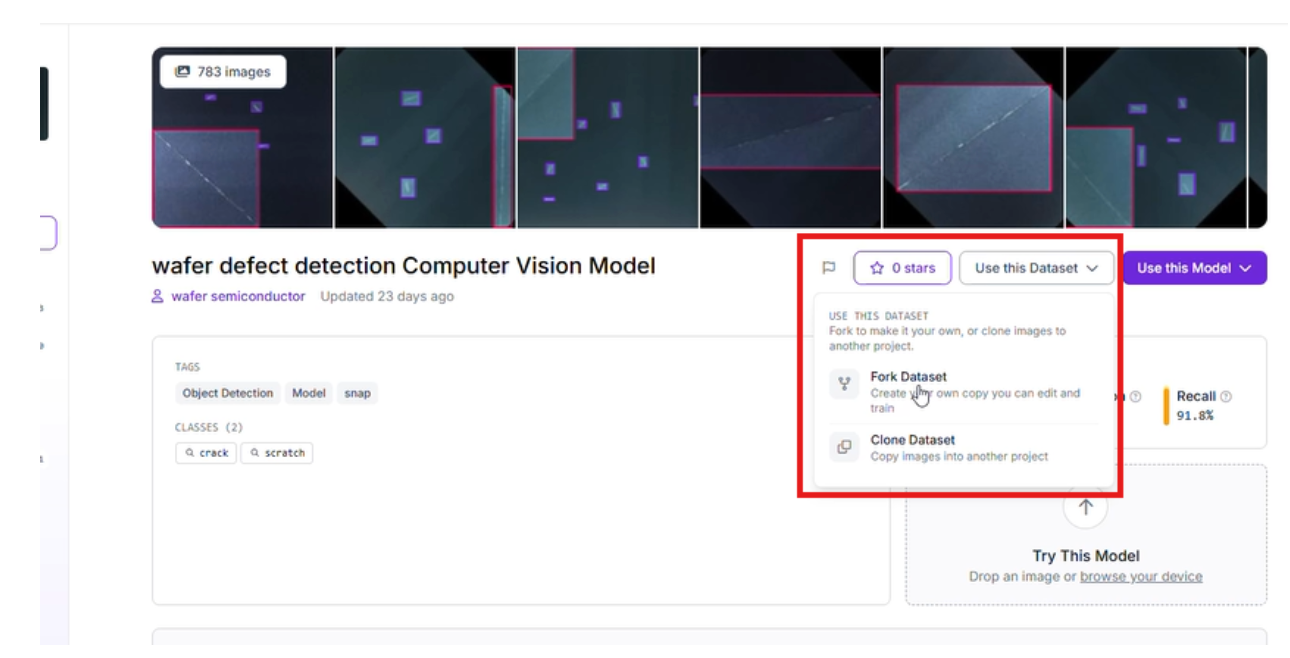The image size is (1290, 658).
Task: Open the Use this Model dropdown
Action: click(x=1194, y=268)
